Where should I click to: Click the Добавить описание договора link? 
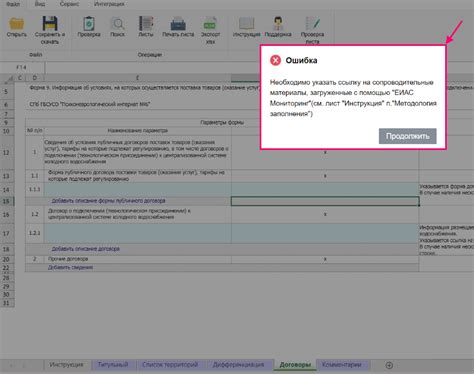[85, 249]
